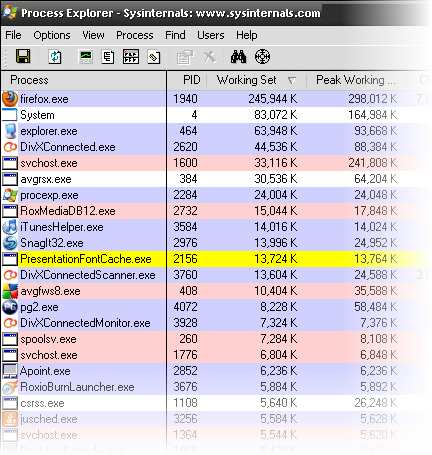Click the Refresh Now toolbar icon
Image resolution: width=432 pixels, height=455 pixels.
pos(55,57)
